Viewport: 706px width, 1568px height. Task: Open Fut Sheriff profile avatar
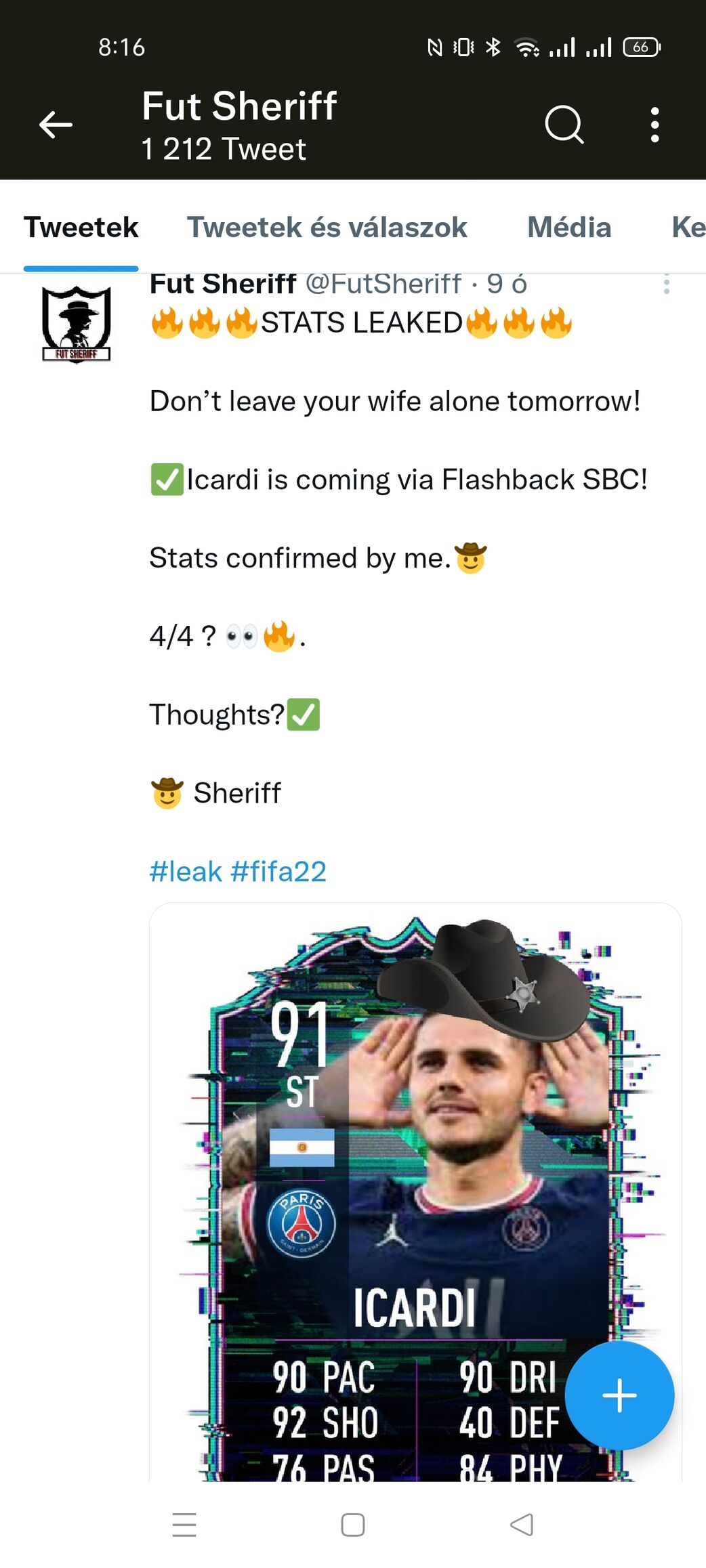[x=76, y=324]
